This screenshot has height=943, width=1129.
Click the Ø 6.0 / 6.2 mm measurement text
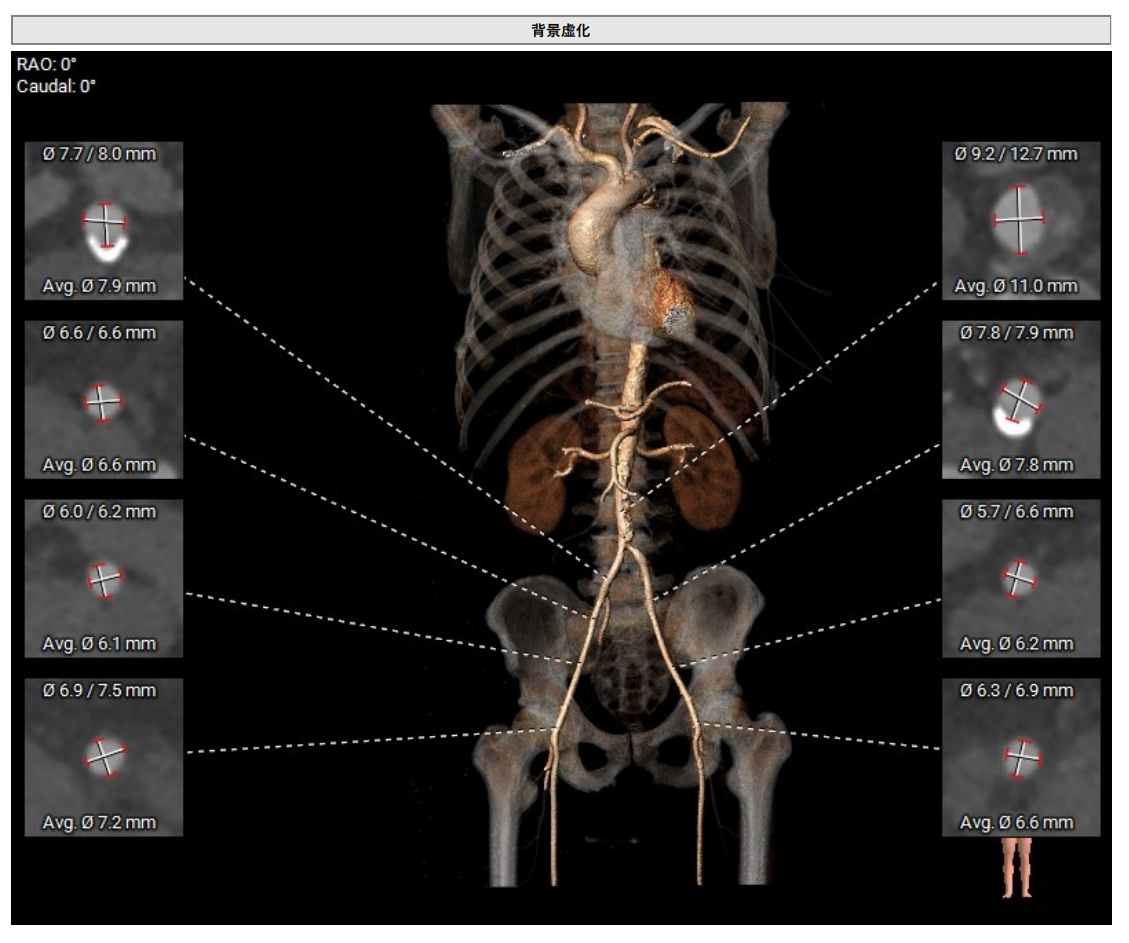point(99,511)
